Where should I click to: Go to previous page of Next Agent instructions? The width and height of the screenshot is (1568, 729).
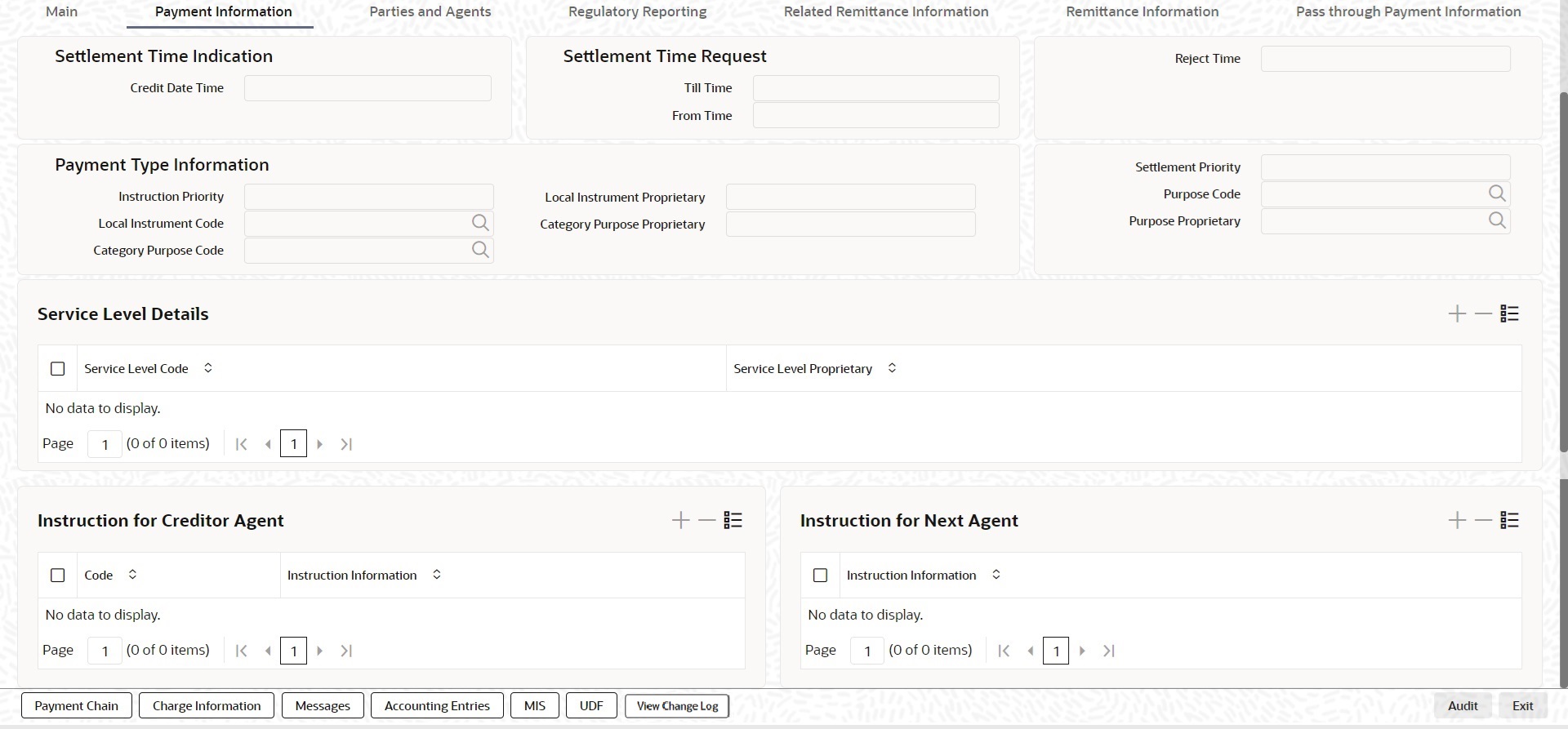click(x=1031, y=651)
